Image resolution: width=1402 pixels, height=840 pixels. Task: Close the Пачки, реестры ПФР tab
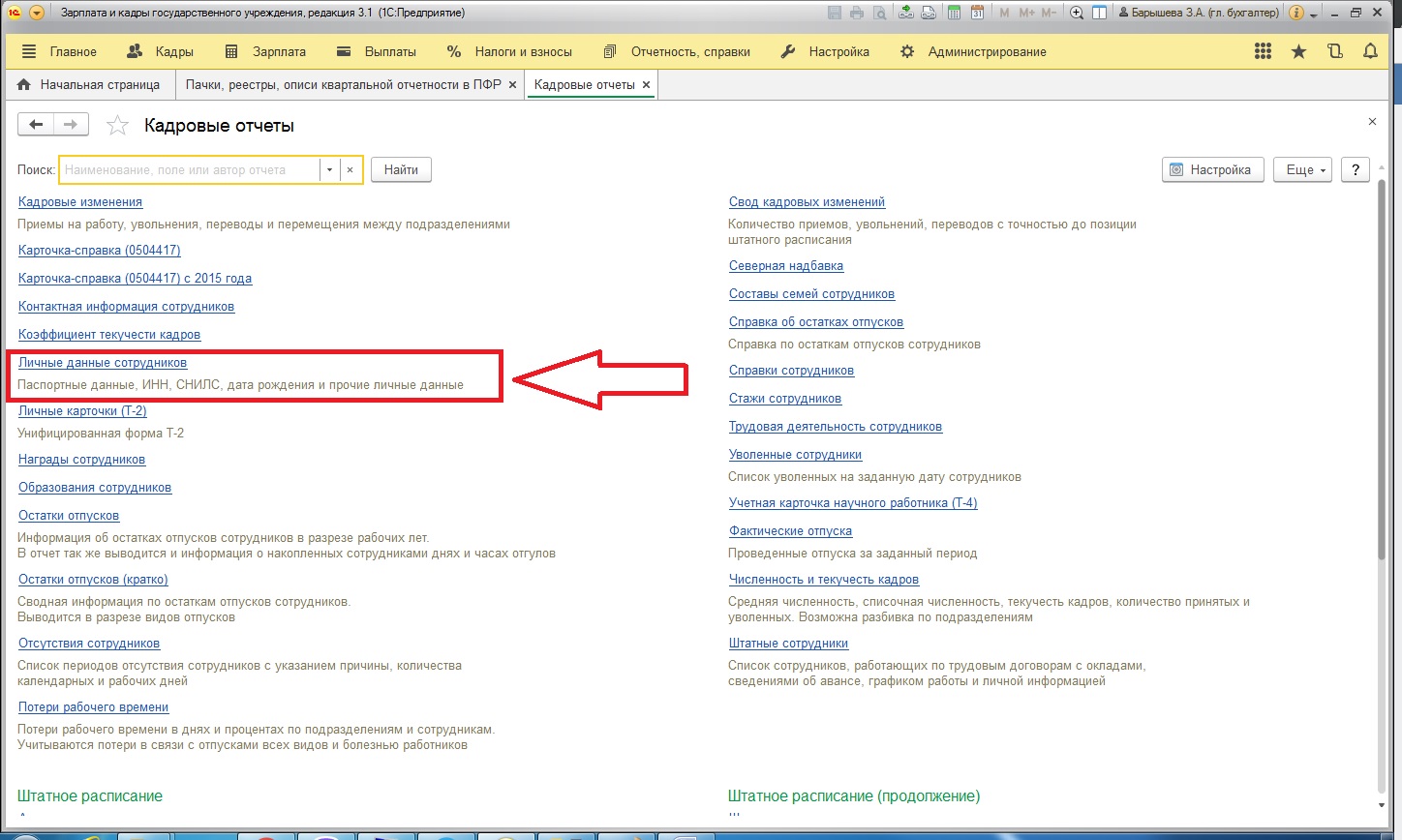513,85
